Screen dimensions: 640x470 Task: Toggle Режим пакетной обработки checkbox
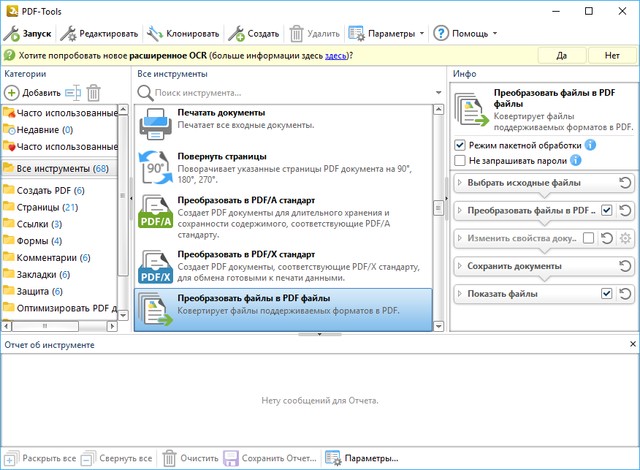tap(460, 145)
